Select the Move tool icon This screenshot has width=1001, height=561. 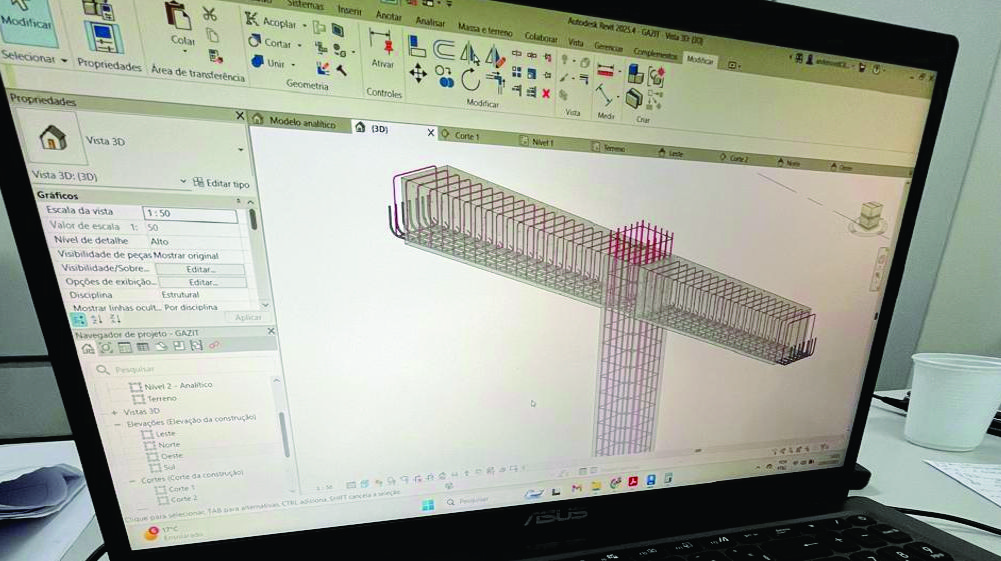418,73
